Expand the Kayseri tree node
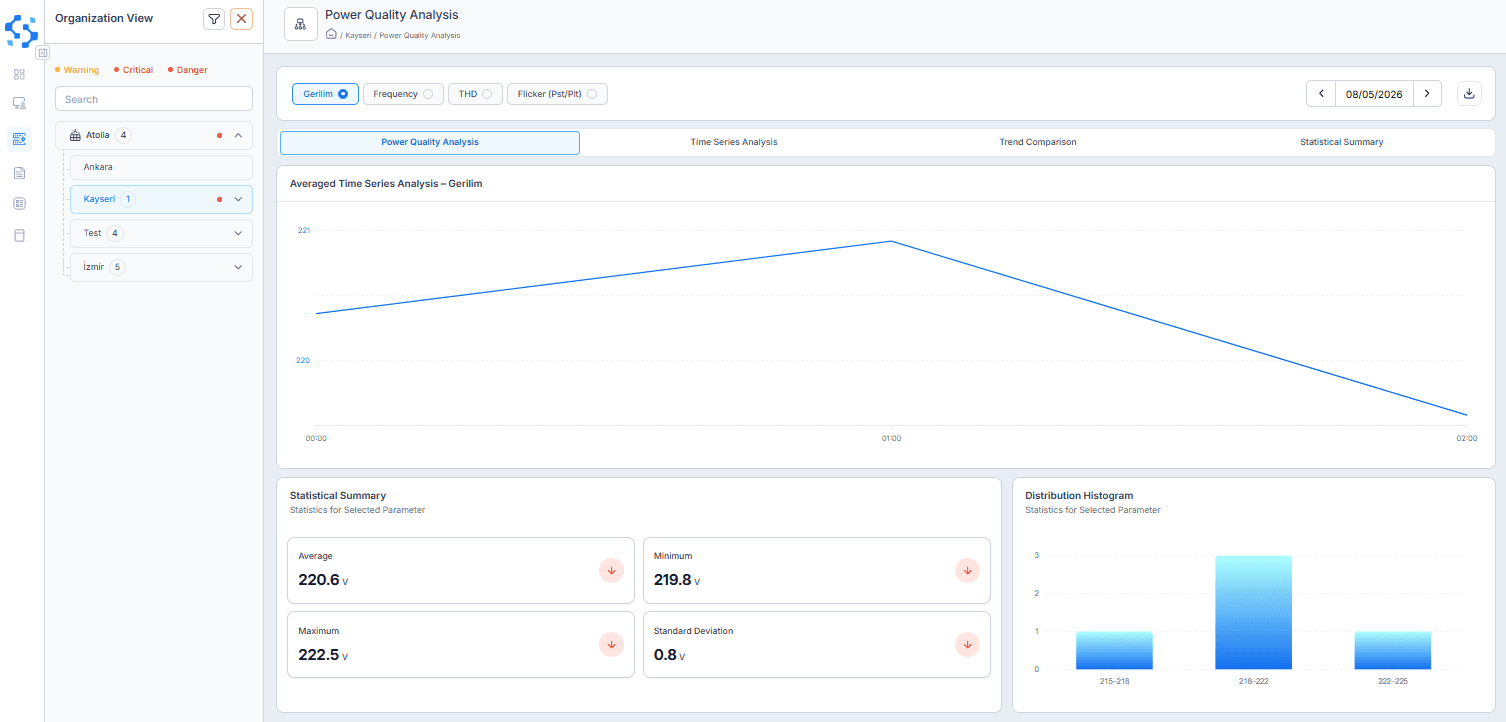This screenshot has width=1506, height=722. pos(238,199)
